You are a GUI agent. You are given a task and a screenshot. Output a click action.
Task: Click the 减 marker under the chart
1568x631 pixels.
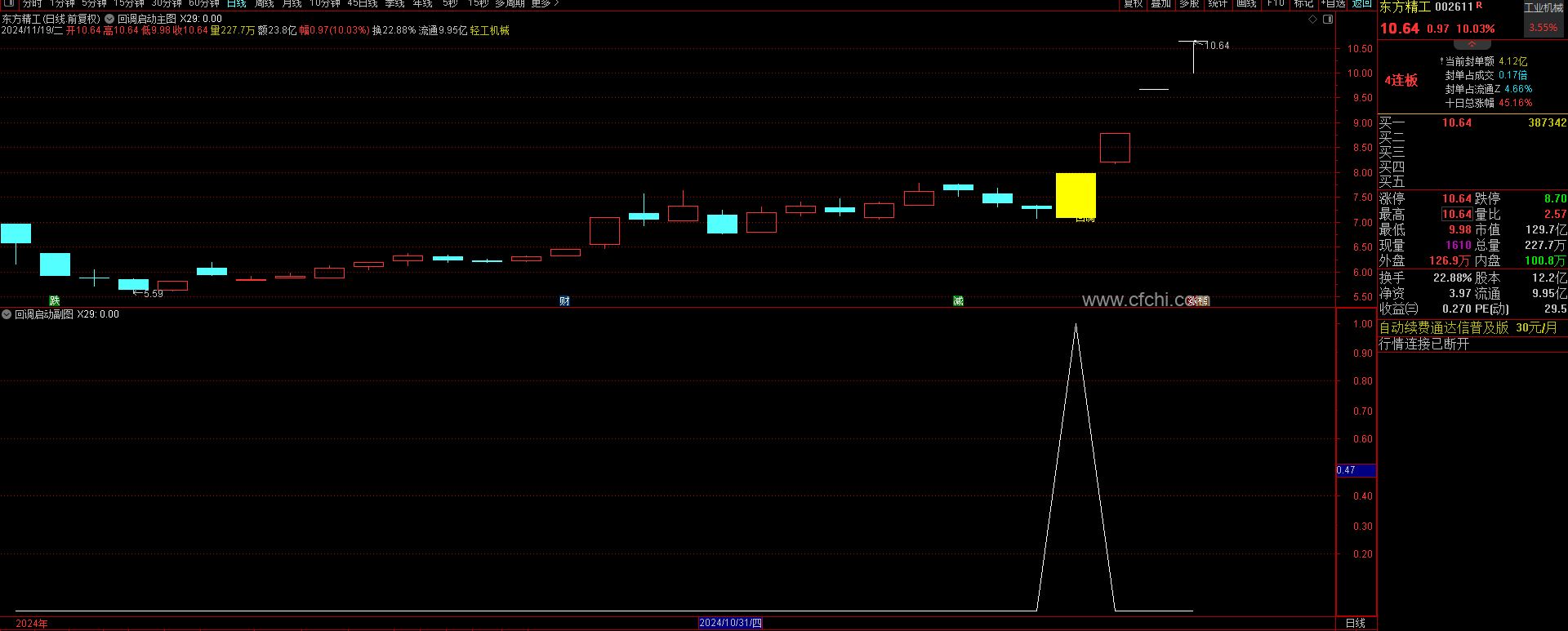coord(958,301)
